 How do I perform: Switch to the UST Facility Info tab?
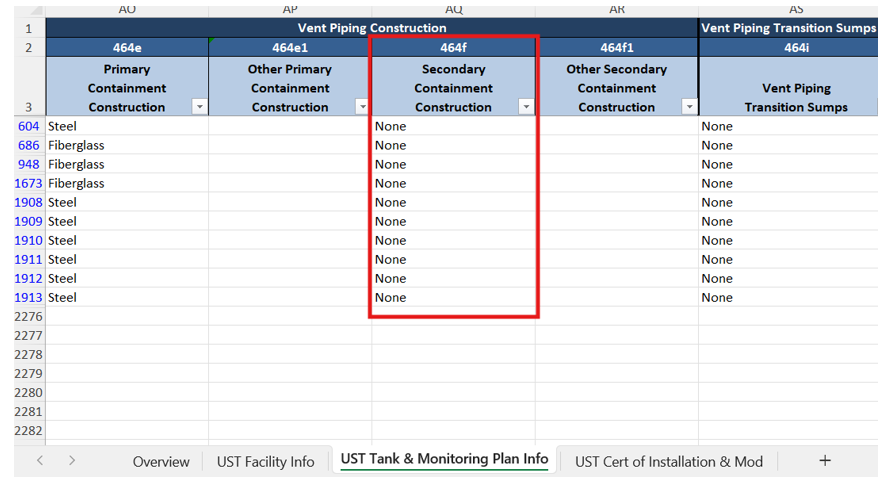(x=265, y=462)
